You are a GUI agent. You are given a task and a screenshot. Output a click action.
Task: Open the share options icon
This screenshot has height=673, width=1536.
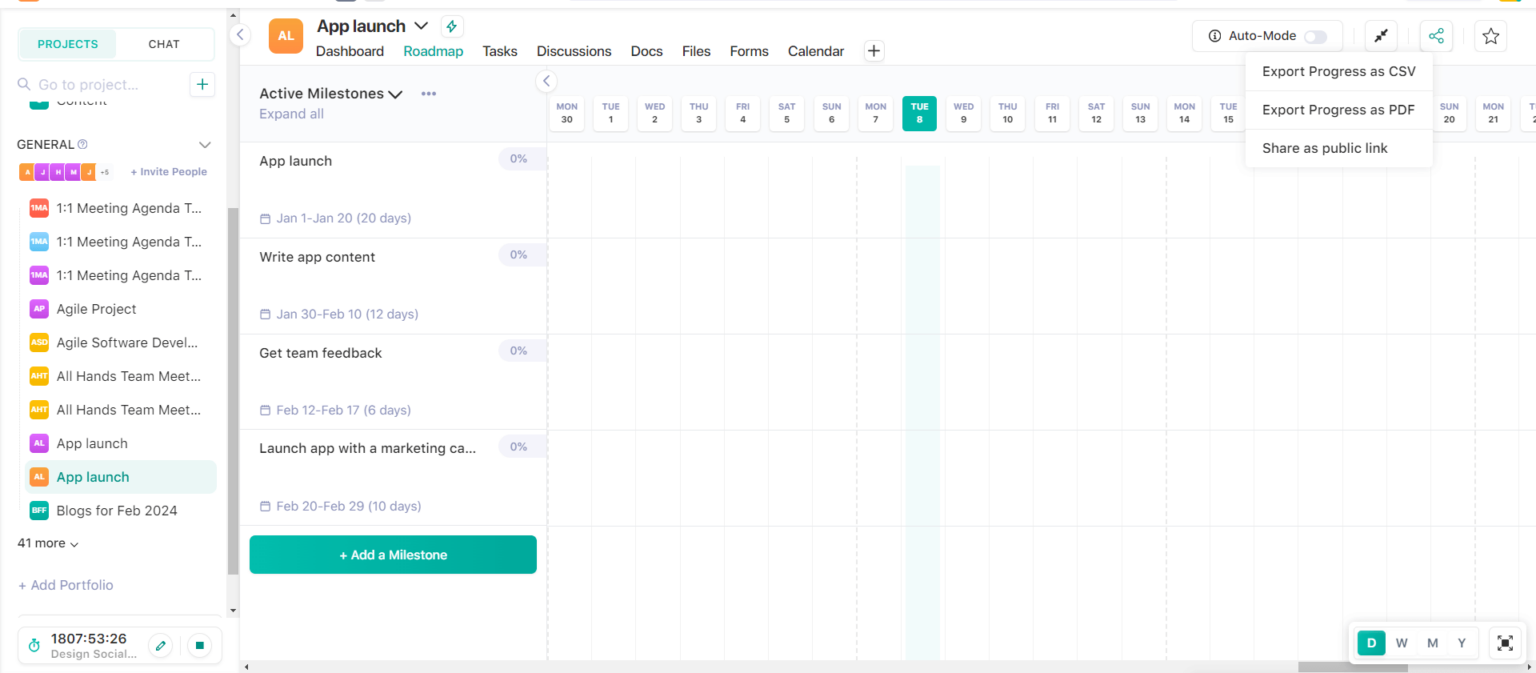point(1436,35)
